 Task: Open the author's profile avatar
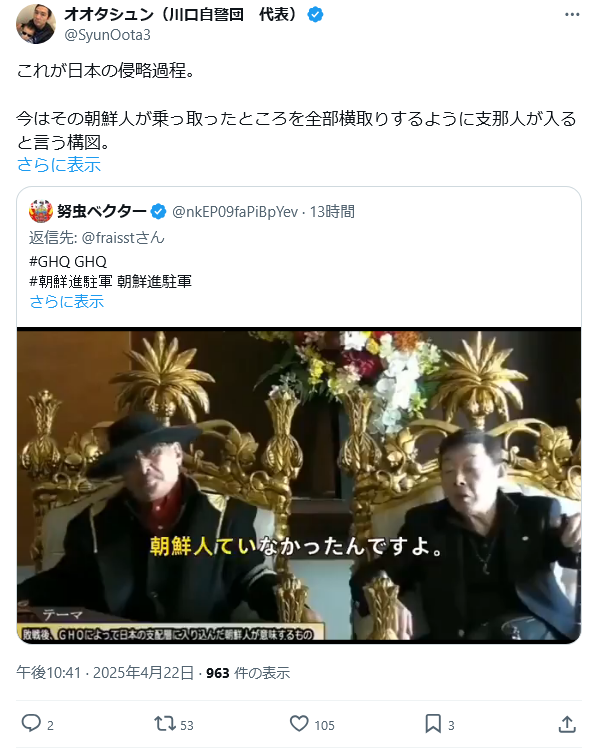point(36,24)
